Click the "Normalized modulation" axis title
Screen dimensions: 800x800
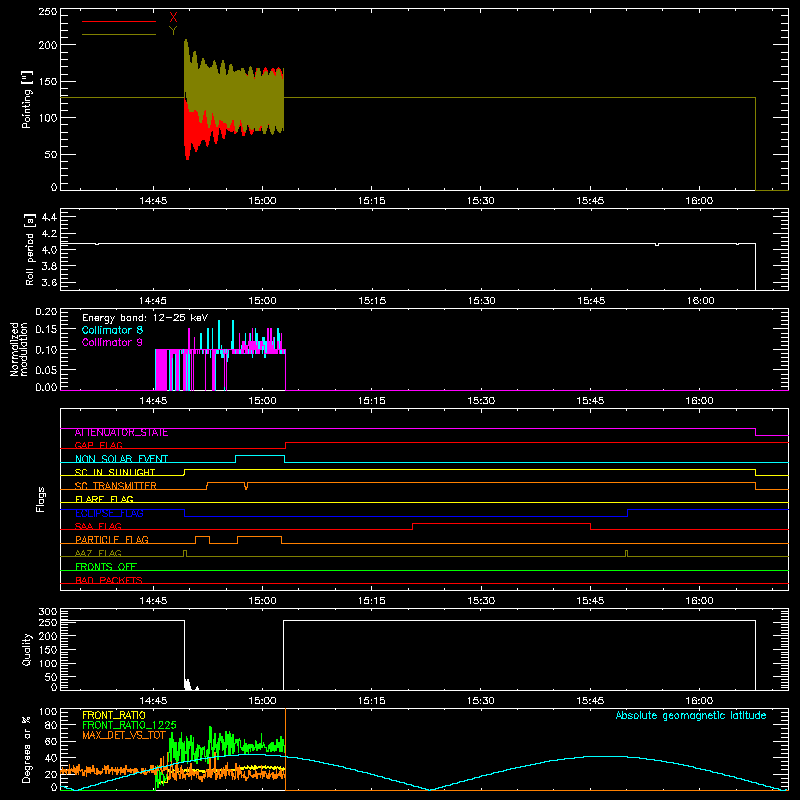pyautogui.click(x=19, y=349)
